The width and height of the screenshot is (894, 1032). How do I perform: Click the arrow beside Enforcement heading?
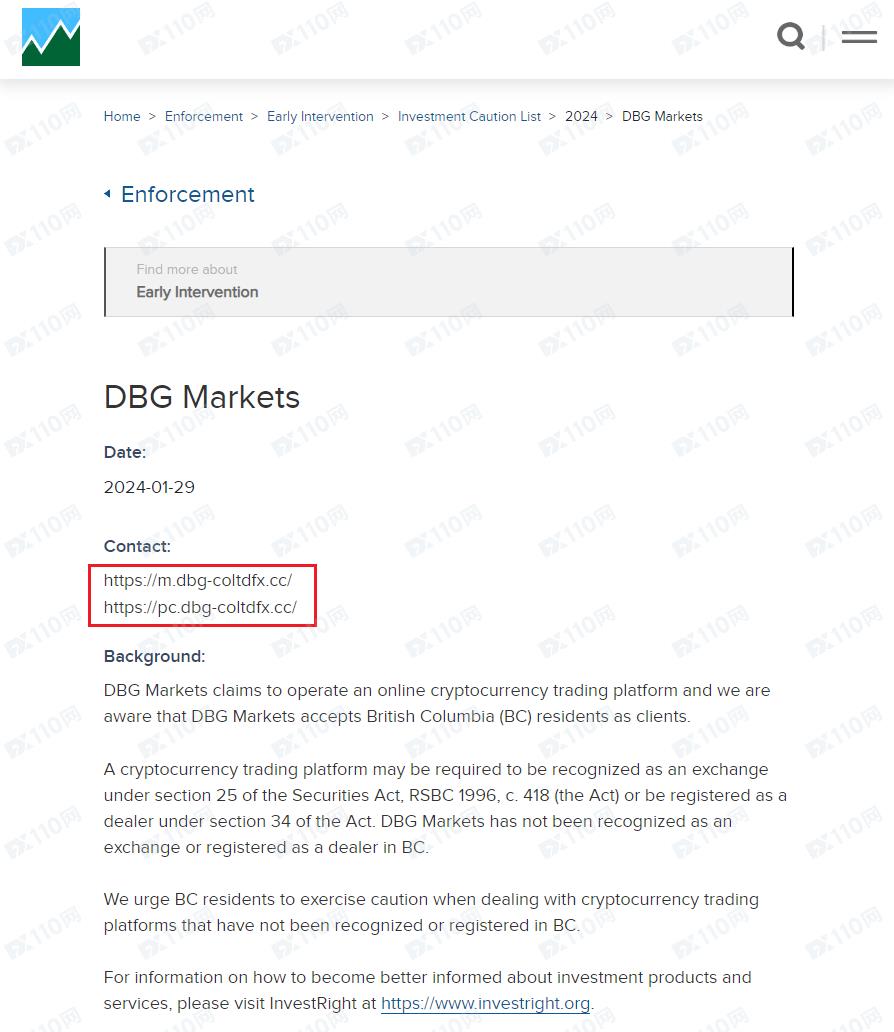point(107,194)
